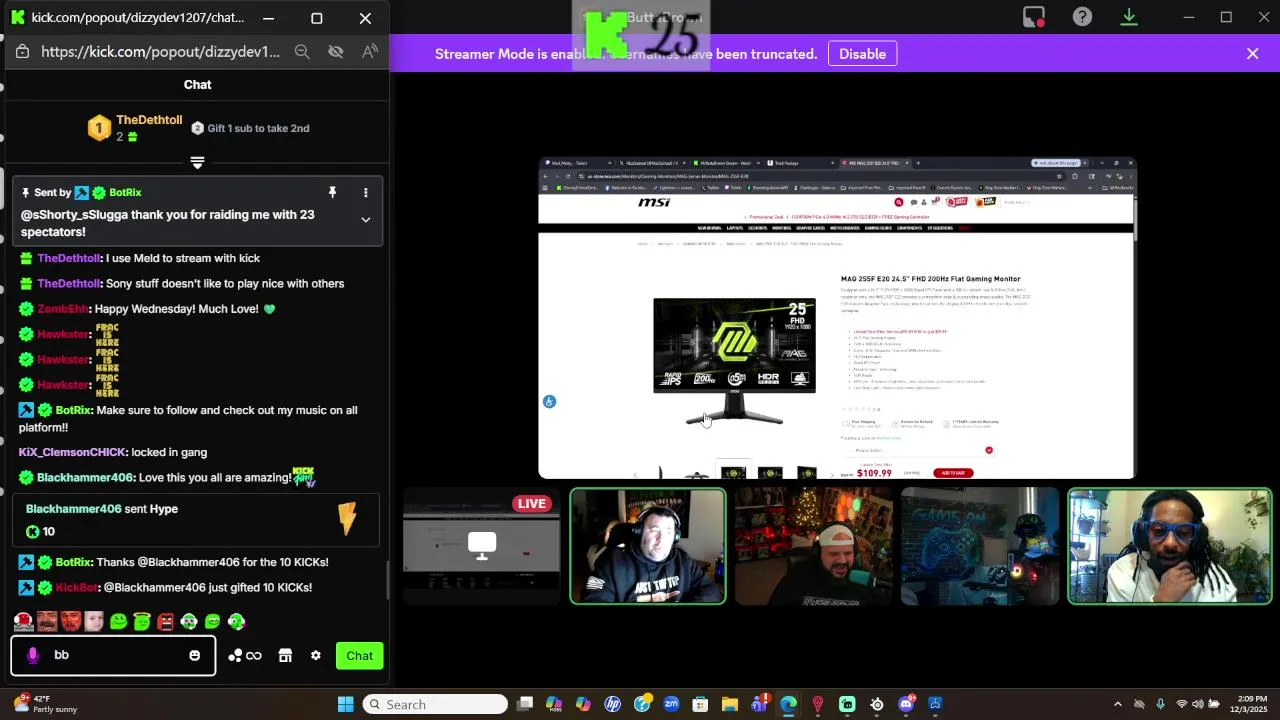Send message with the green Chat button
The width and height of the screenshot is (1280, 720).
point(359,656)
